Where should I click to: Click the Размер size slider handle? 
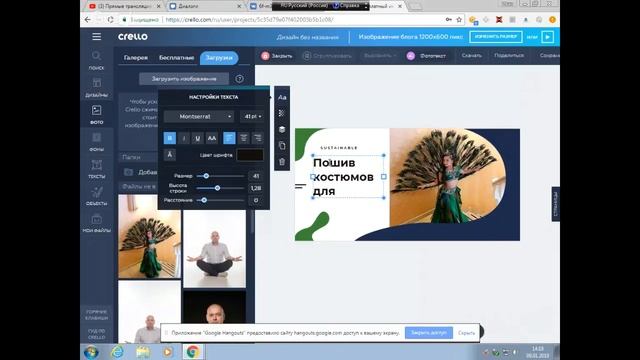206,176
